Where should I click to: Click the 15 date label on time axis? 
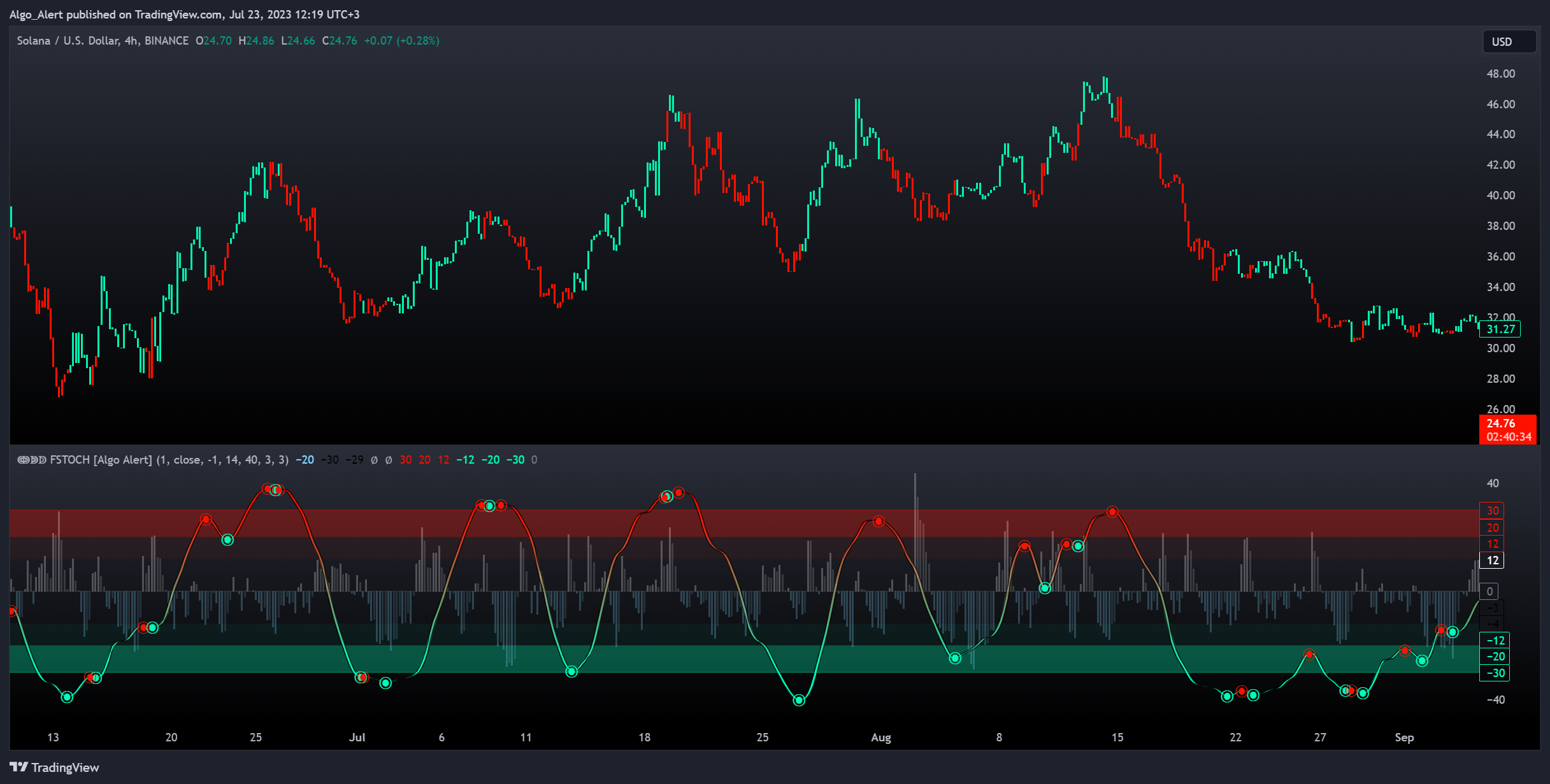(1117, 737)
